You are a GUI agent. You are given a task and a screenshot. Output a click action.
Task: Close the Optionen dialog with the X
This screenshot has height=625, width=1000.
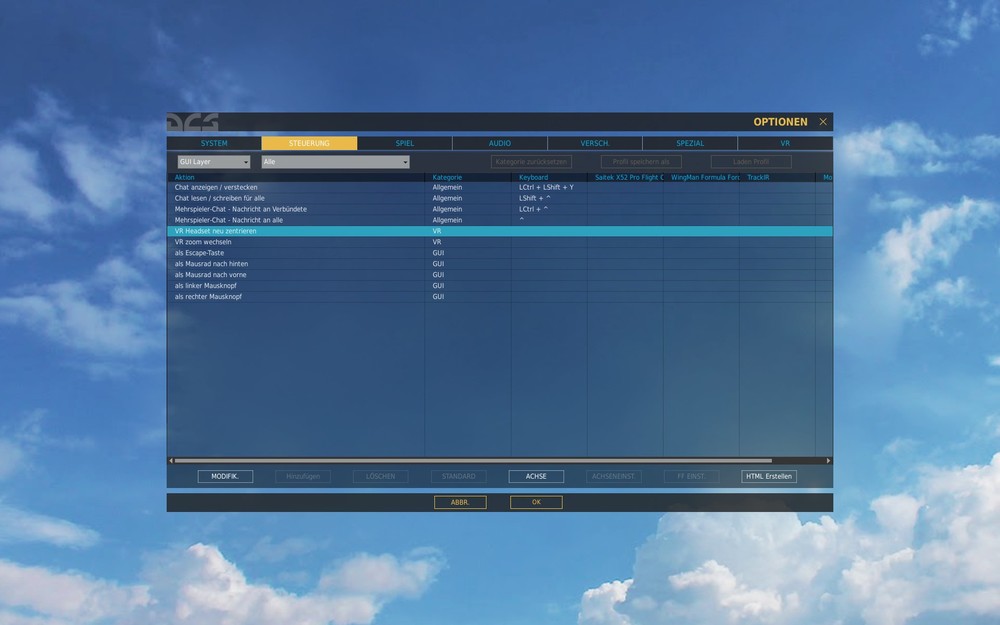(x=823, y=121)
